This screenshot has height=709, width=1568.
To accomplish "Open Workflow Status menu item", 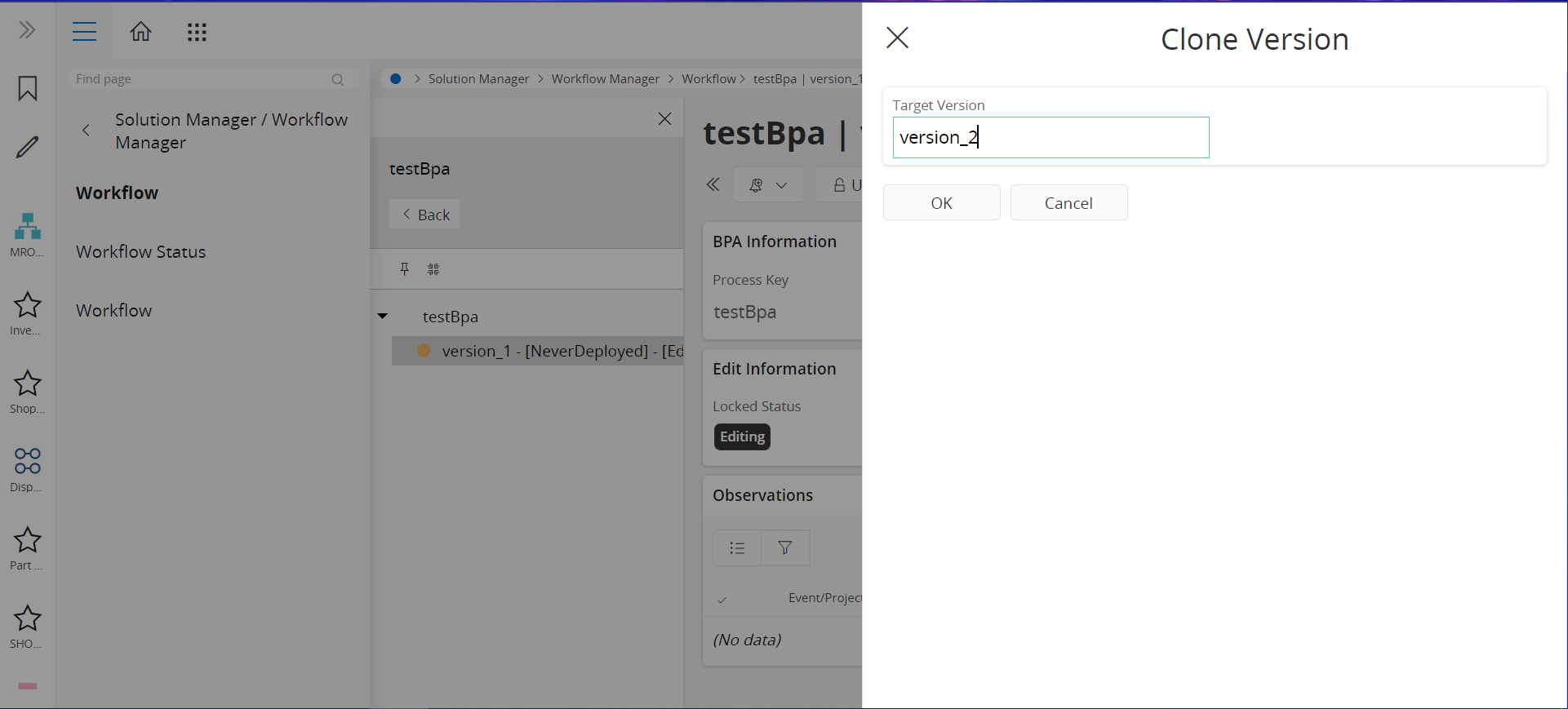I will tap(140, 252).
